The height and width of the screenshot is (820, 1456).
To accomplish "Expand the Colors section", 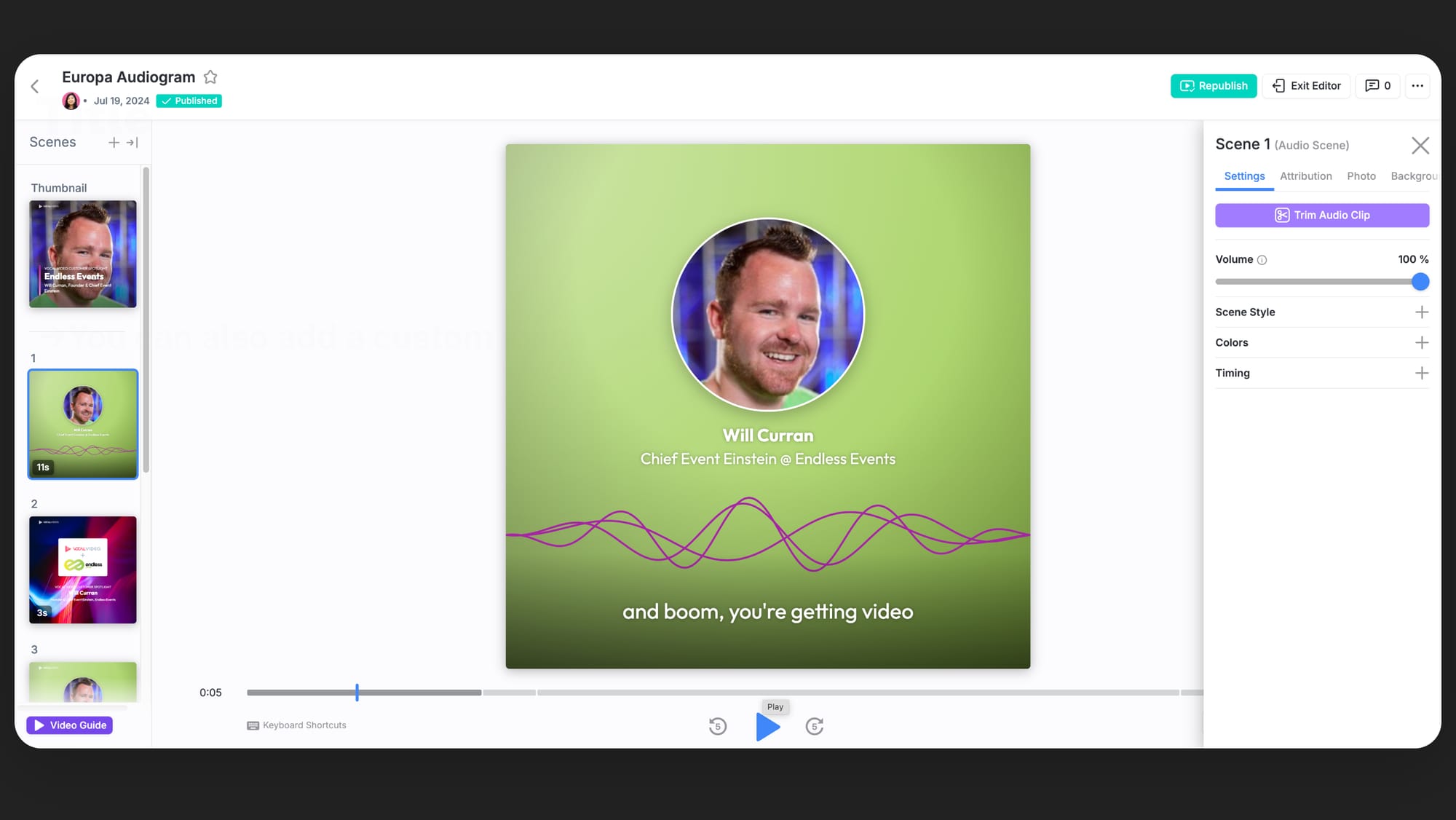I will point(1421,343).
